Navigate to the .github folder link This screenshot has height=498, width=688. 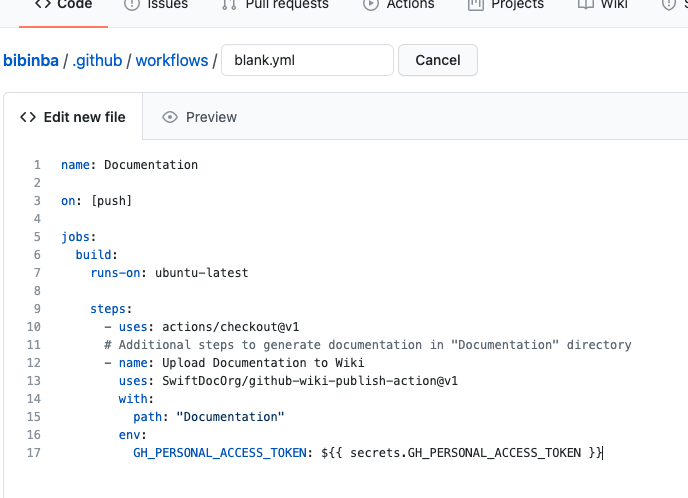(98, 60)
